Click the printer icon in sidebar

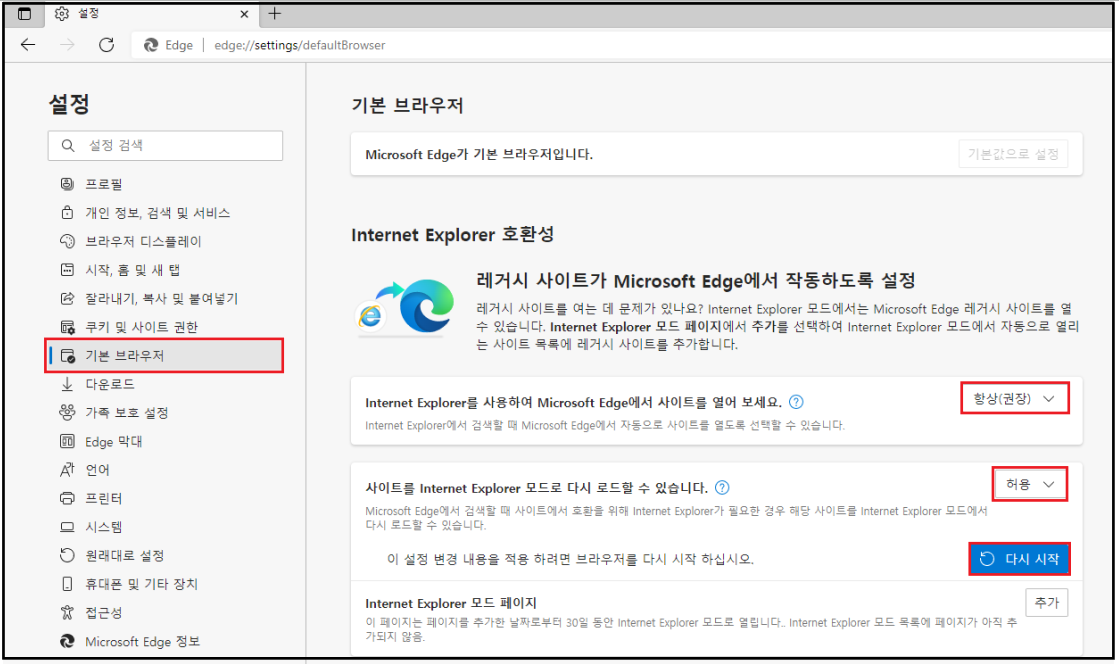tap(67, 498)
